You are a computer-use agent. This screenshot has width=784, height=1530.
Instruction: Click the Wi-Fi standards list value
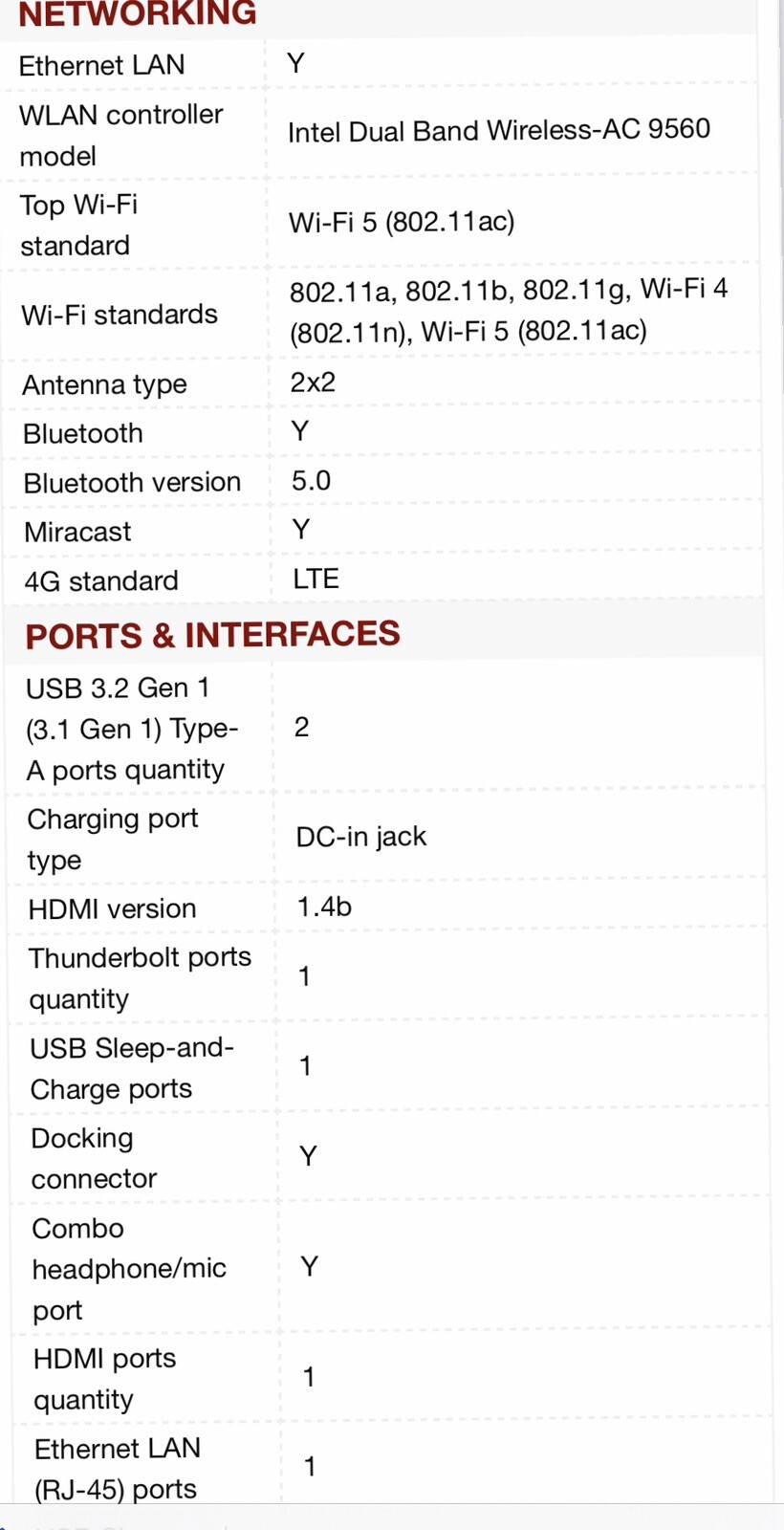tap(509, 309)
